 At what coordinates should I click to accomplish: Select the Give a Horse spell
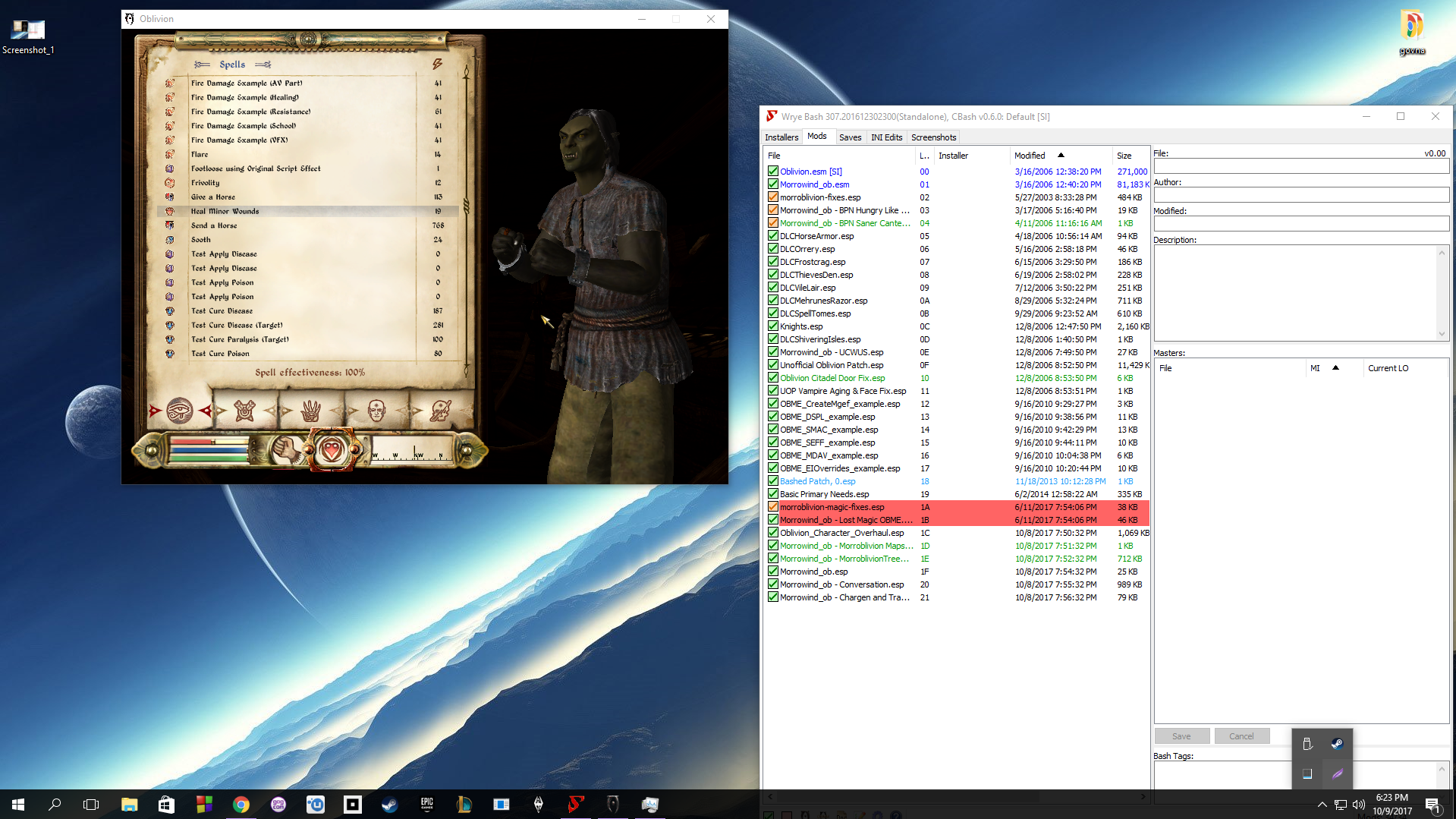tap(307, 197)
